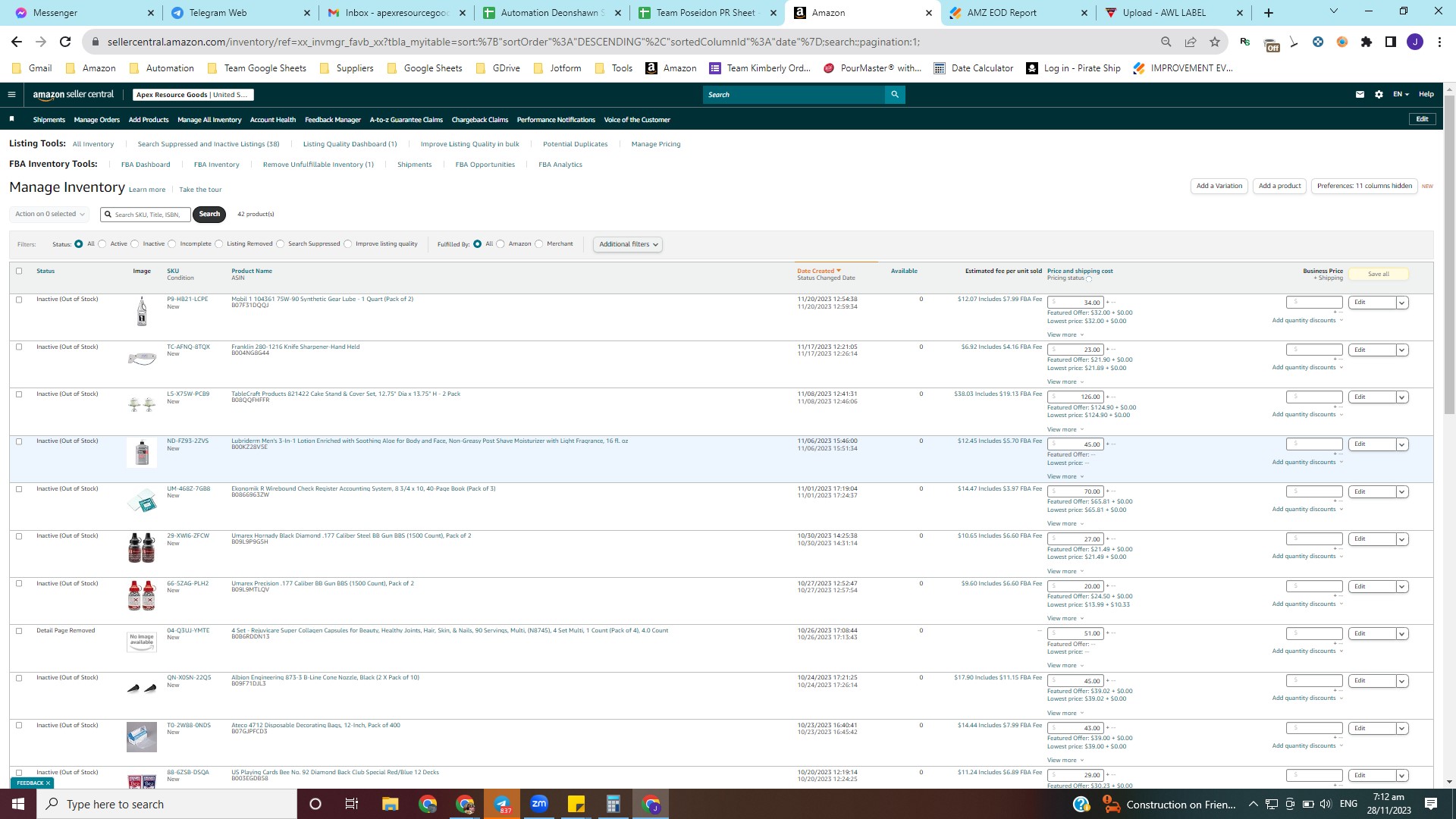Switch to the AMZ EOD Report tab
The image size is (1456, 819).
pyautogui.click(x=1018, y=13)
